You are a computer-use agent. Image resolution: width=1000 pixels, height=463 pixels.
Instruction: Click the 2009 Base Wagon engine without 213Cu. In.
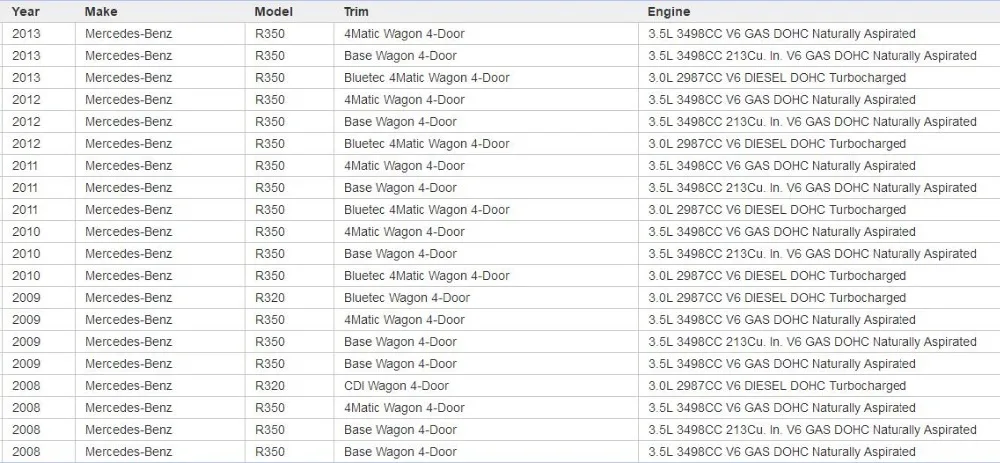tap(819, 364)
